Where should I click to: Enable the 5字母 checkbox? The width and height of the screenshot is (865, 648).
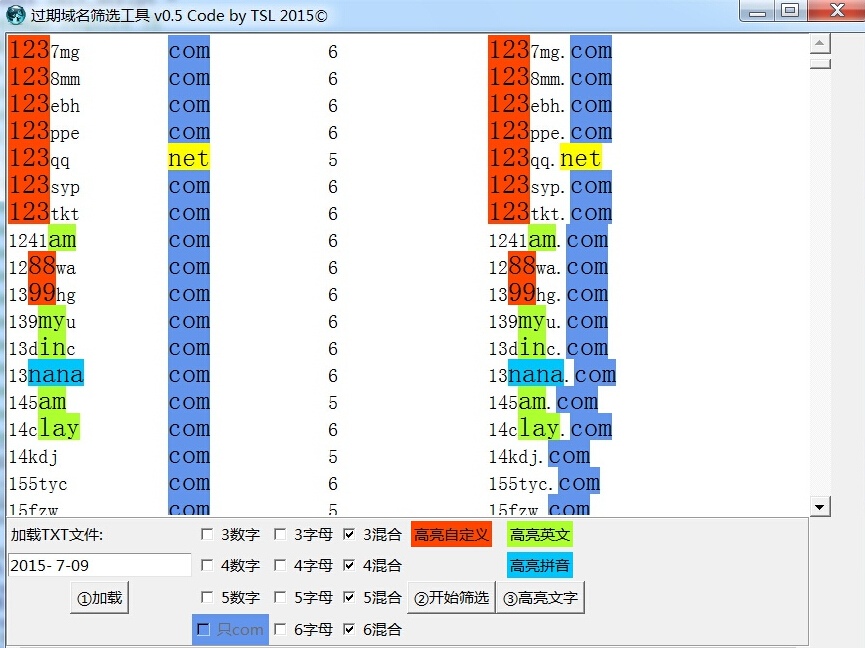click(280, 597)
